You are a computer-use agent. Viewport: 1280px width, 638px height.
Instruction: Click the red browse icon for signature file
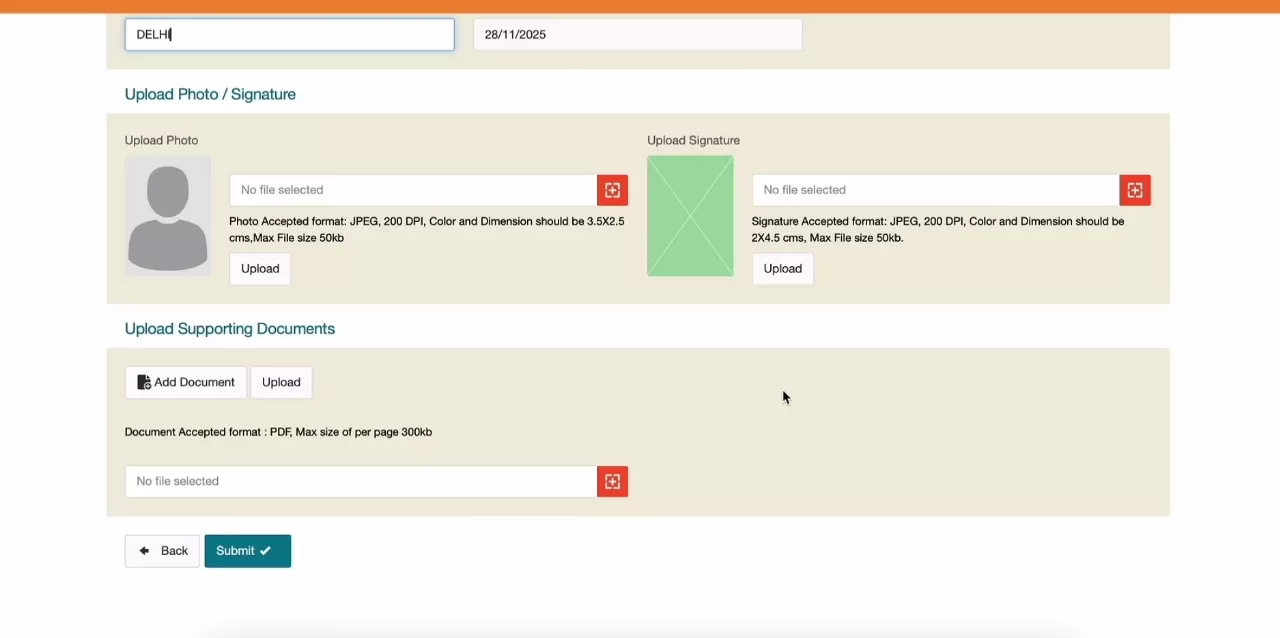(x=1135, y=190)
